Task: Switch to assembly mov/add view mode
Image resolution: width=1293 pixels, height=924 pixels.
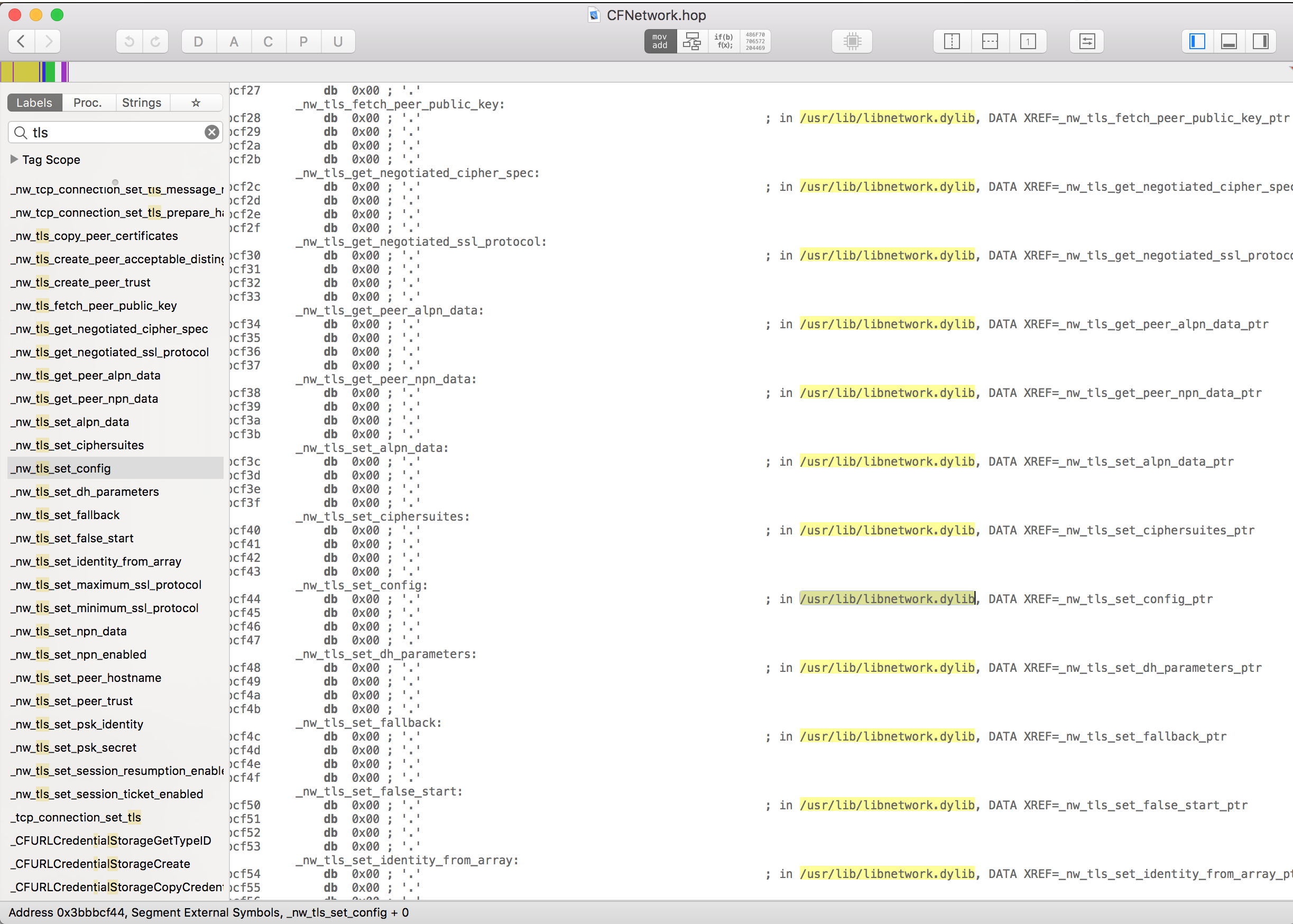Action: 660,41
